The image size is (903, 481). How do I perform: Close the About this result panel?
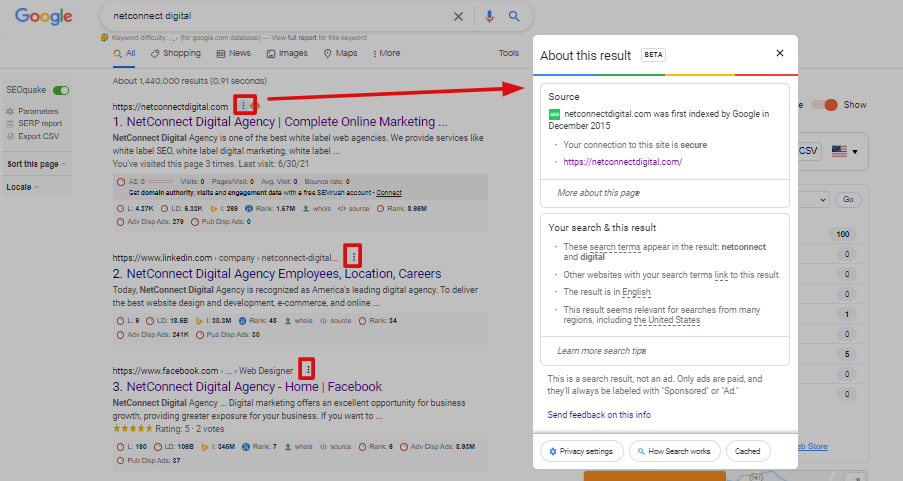[x=780, y=53]
